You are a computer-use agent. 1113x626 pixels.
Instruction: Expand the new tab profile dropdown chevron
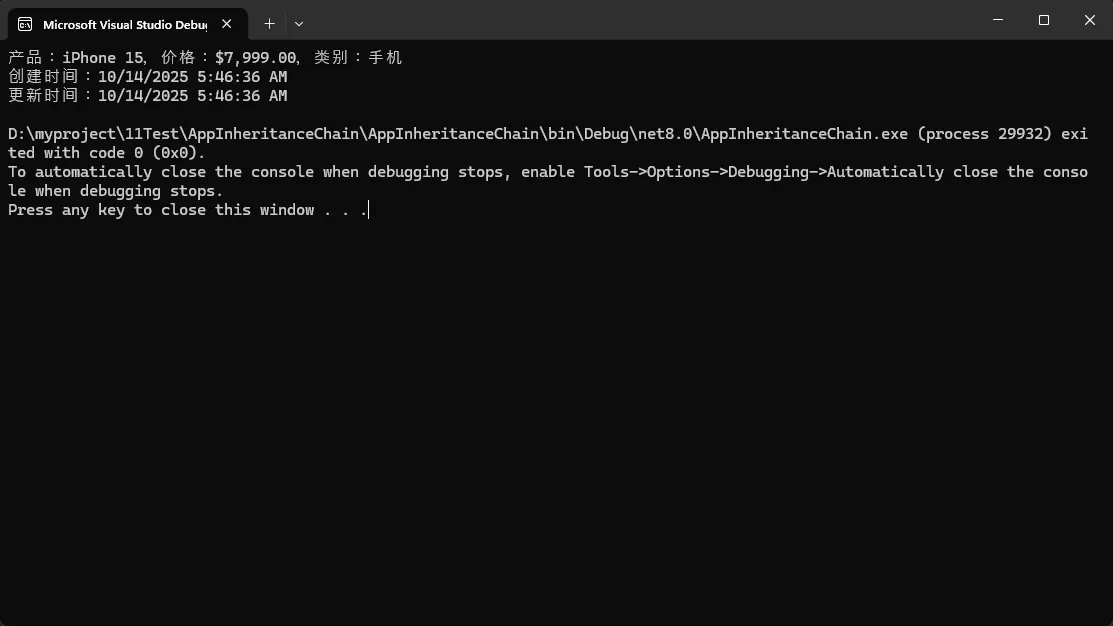coord(298,23)
